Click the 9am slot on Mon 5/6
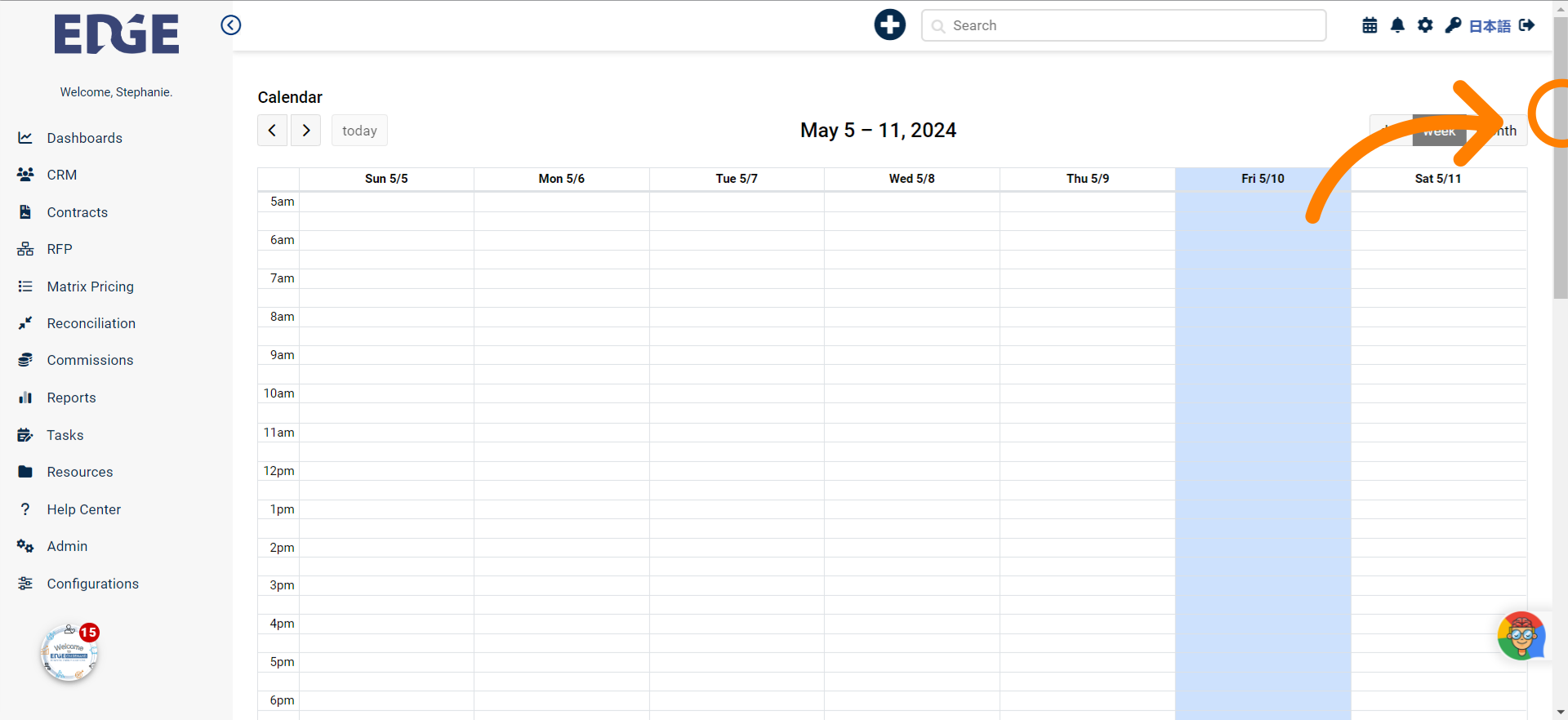The height and width of the screenshot is (720, 1568). 562,355
